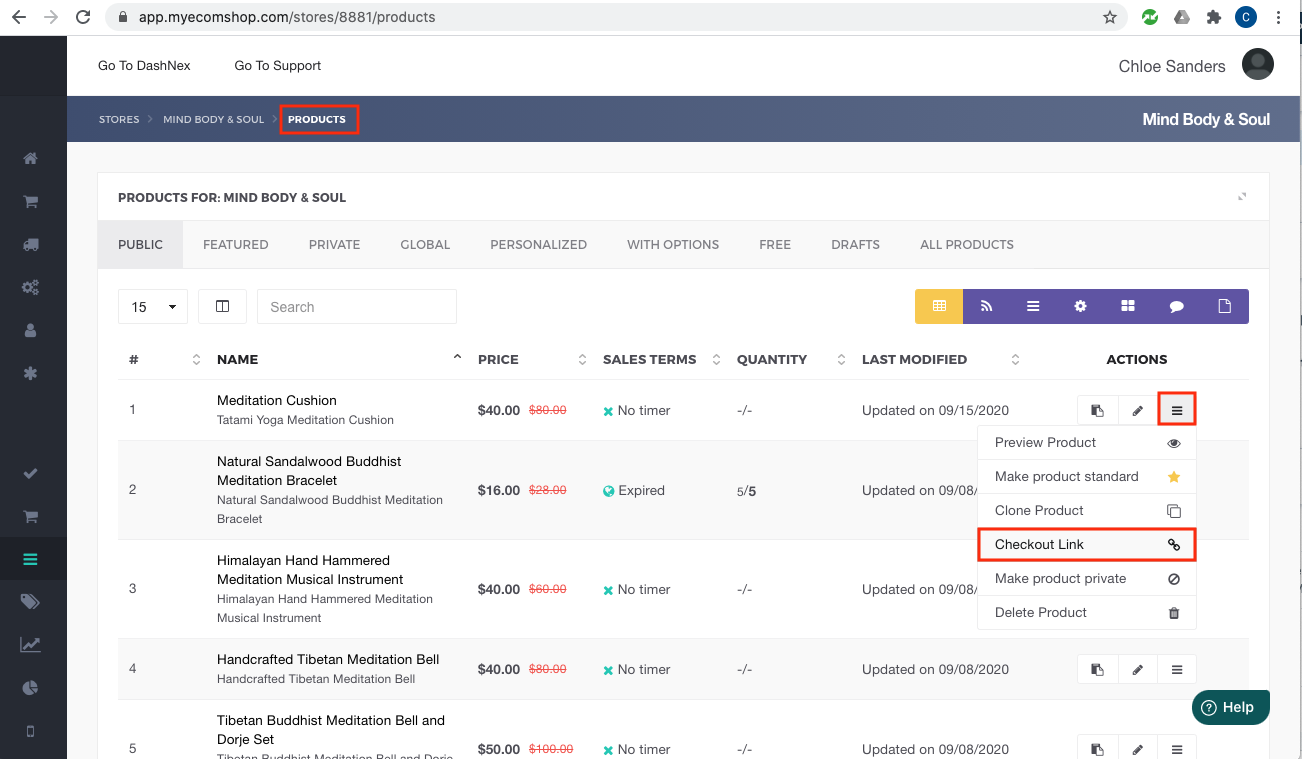The image size is (1302, 759).
Task: Open the home icon in left sidebar
Action: [30, 158]
